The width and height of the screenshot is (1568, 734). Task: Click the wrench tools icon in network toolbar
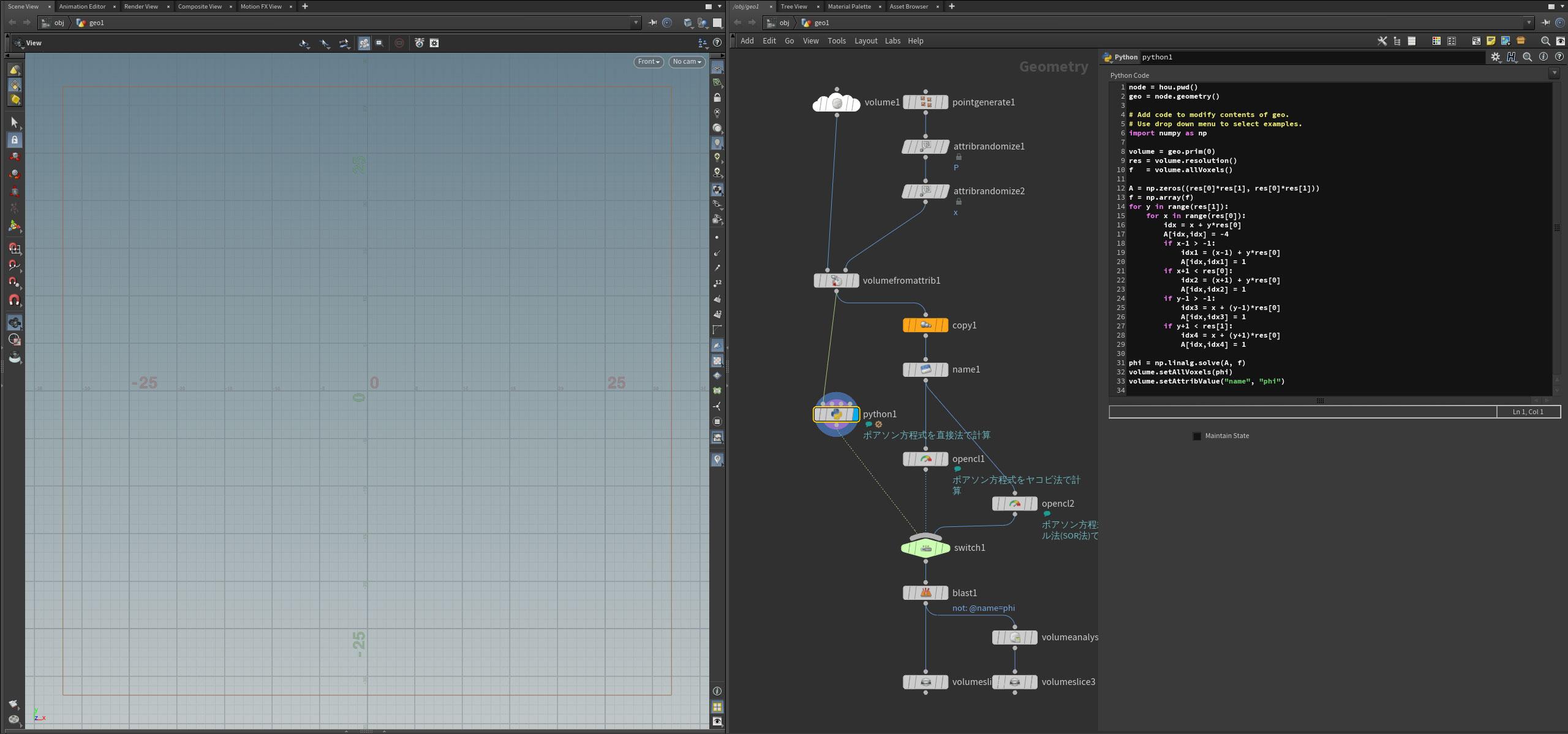pos(1382,41)
